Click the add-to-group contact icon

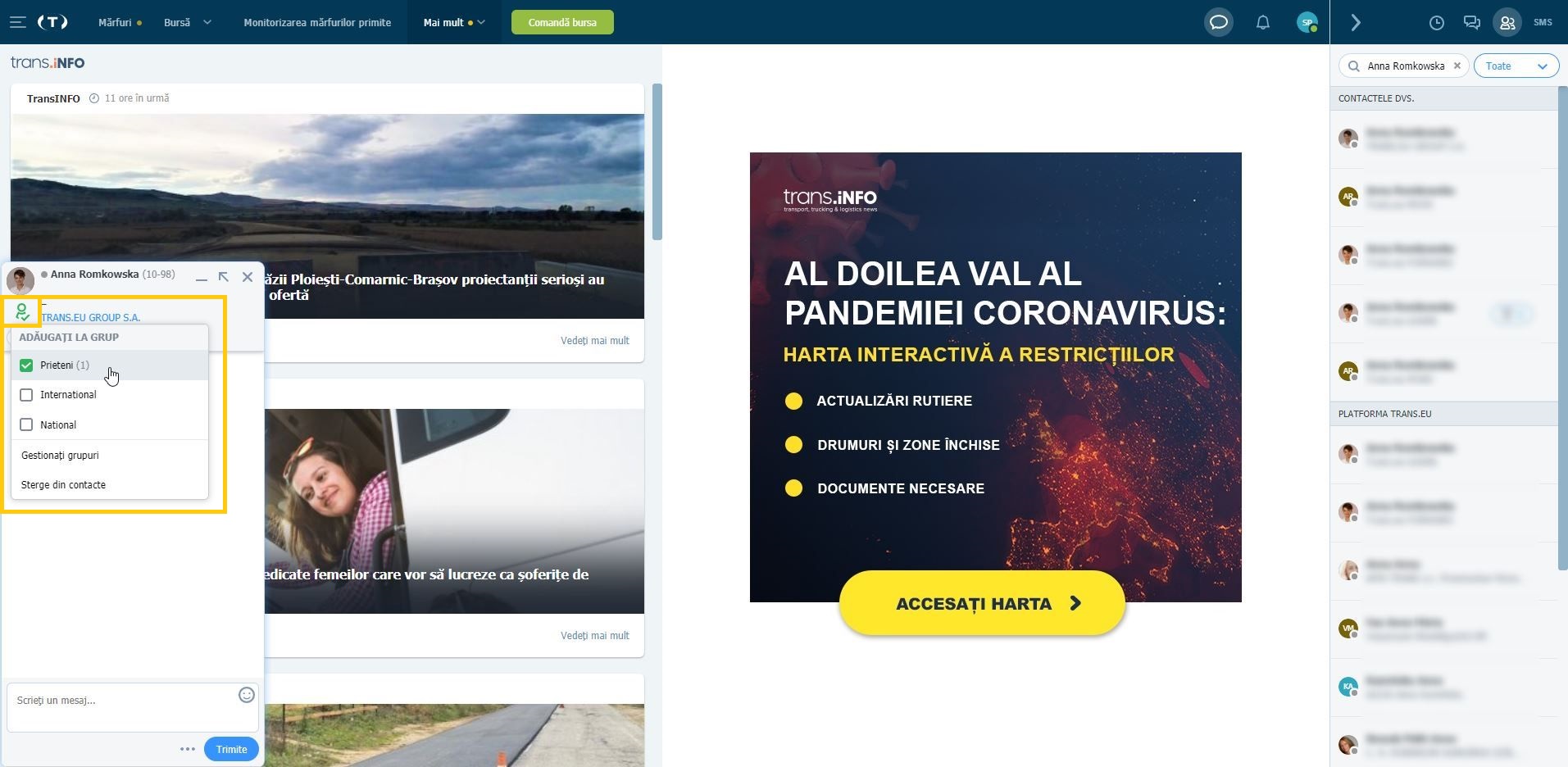click(22, 312)
